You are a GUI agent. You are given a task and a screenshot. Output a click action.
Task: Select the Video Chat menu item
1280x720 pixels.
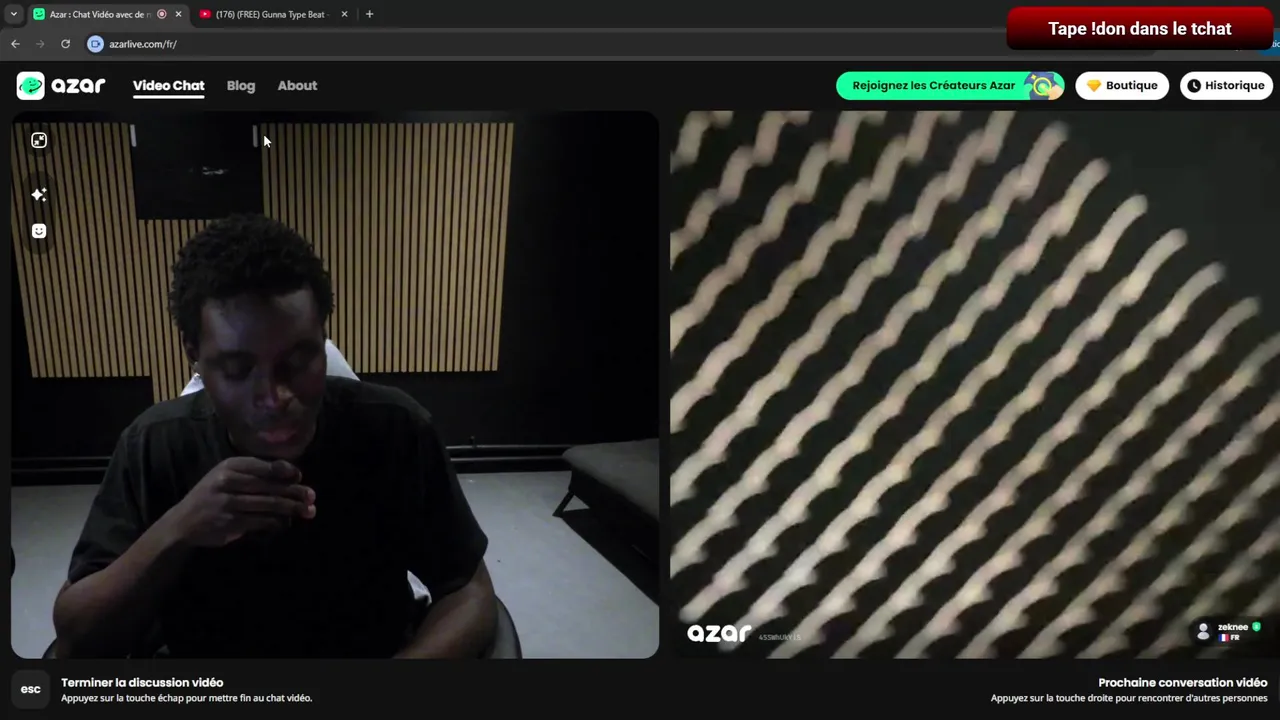pos(168,86)
